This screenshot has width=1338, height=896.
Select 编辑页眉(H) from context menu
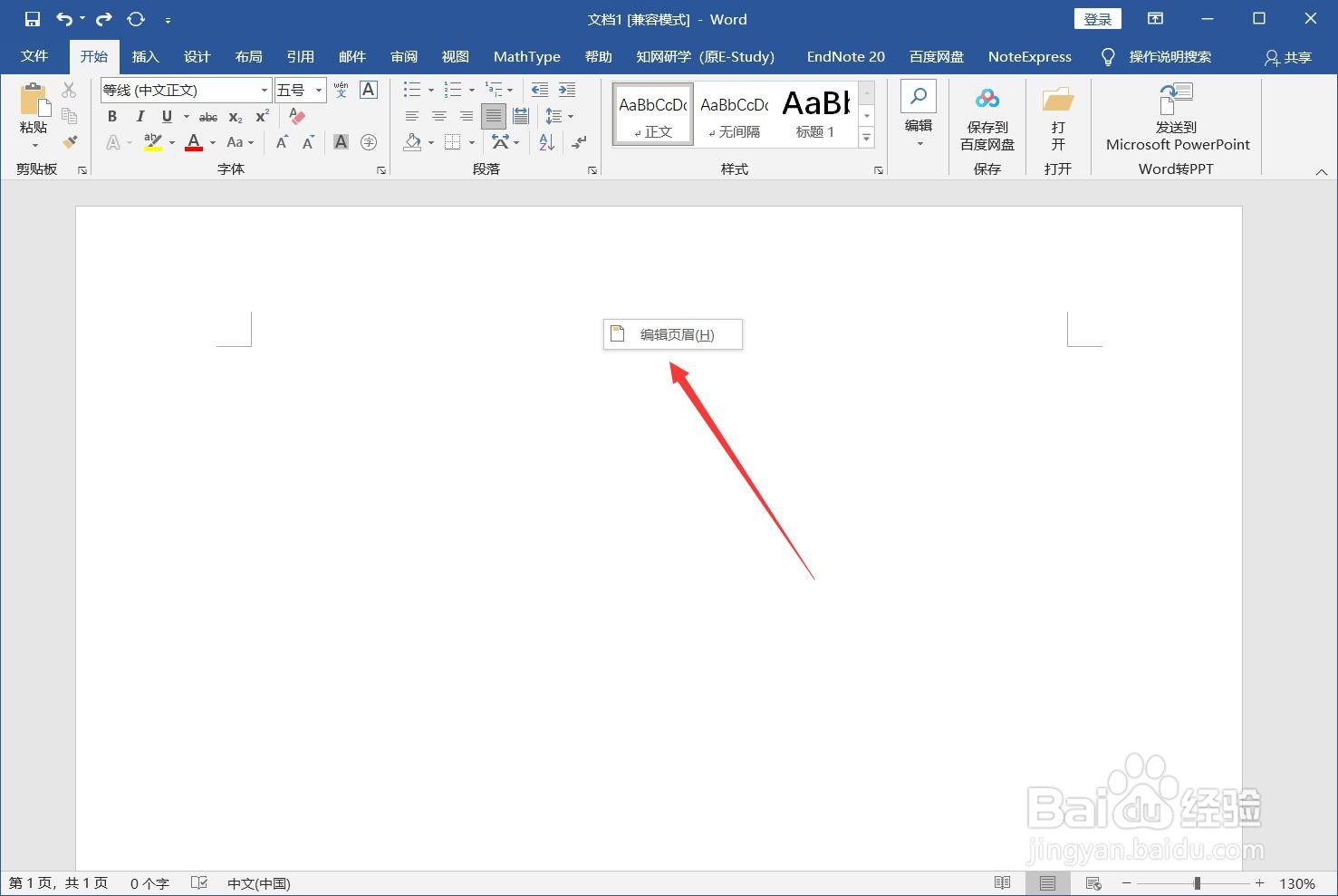coord(673,334)
